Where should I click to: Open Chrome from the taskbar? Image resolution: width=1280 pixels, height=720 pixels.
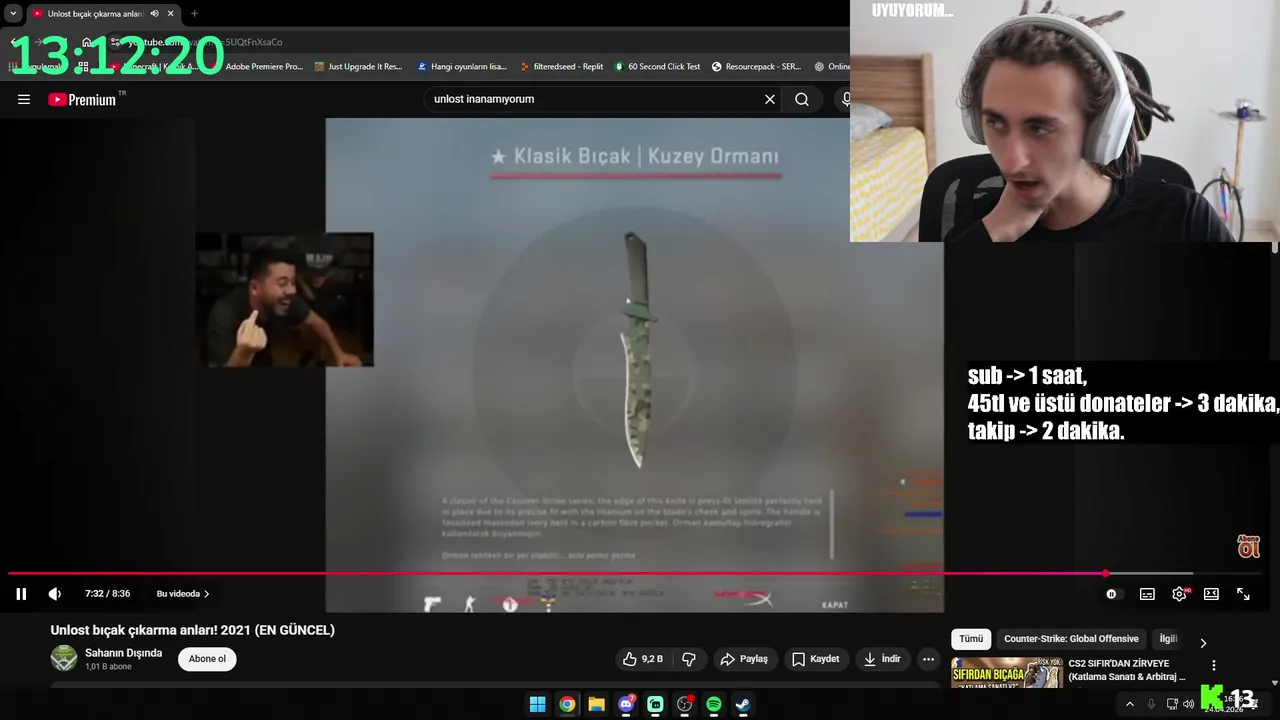567,704
